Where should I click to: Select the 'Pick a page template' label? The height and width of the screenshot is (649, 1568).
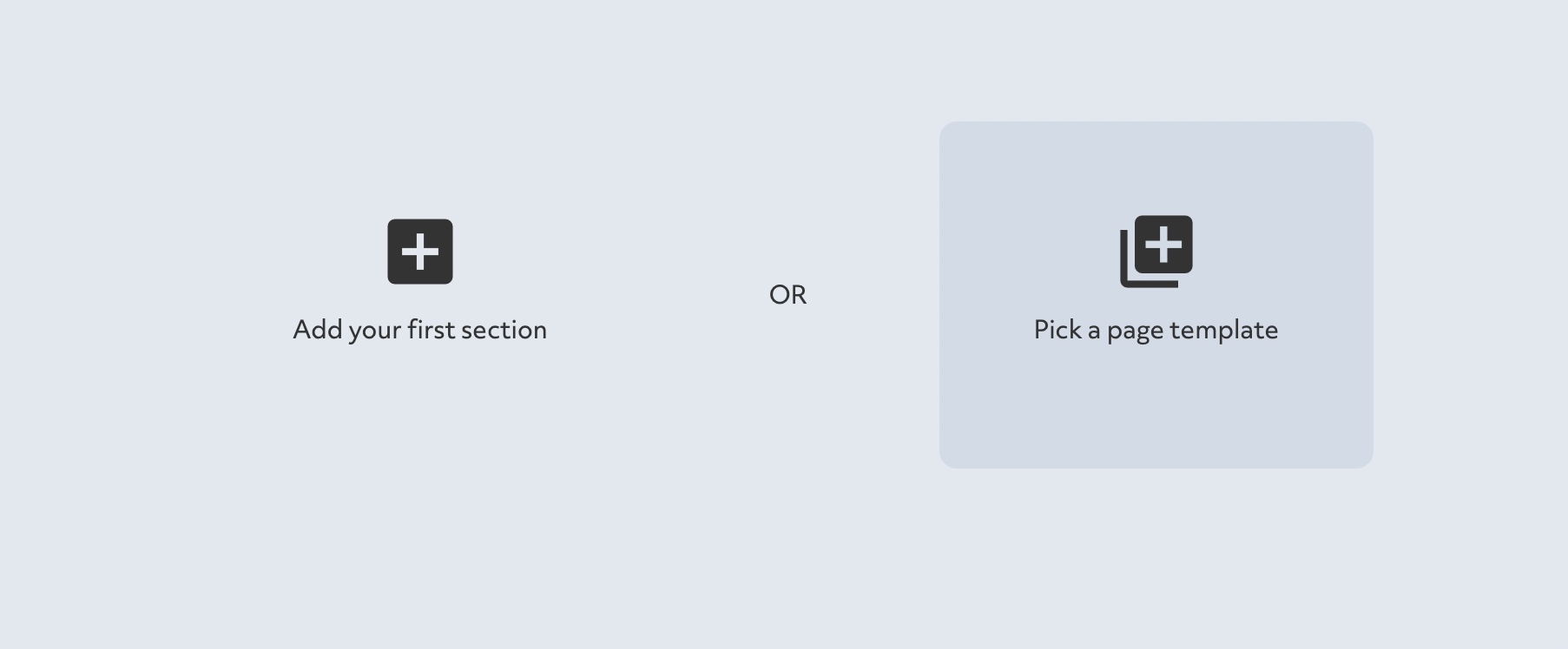point(1156,330)
